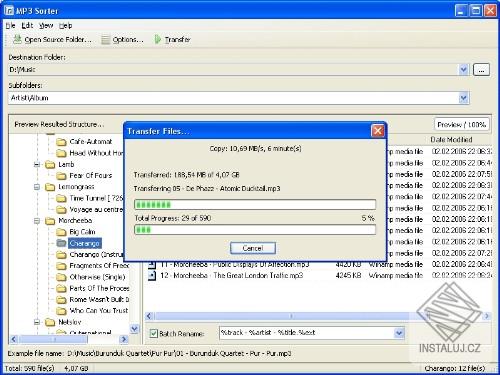The height and width of the screenshot is (375, 500).
Task: Click file icon of The Great London Traffic.mp3
Action: coord(152,275)
